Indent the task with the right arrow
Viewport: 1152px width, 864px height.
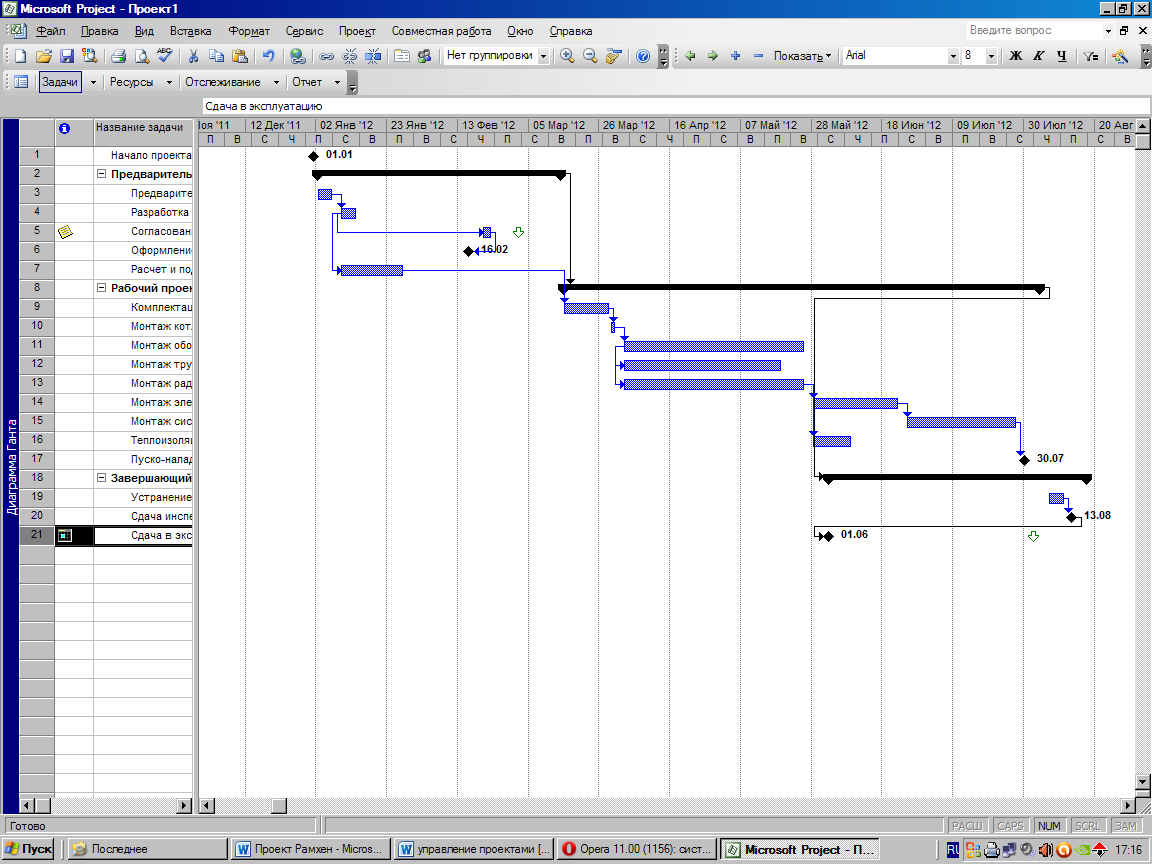click(713, 56)
